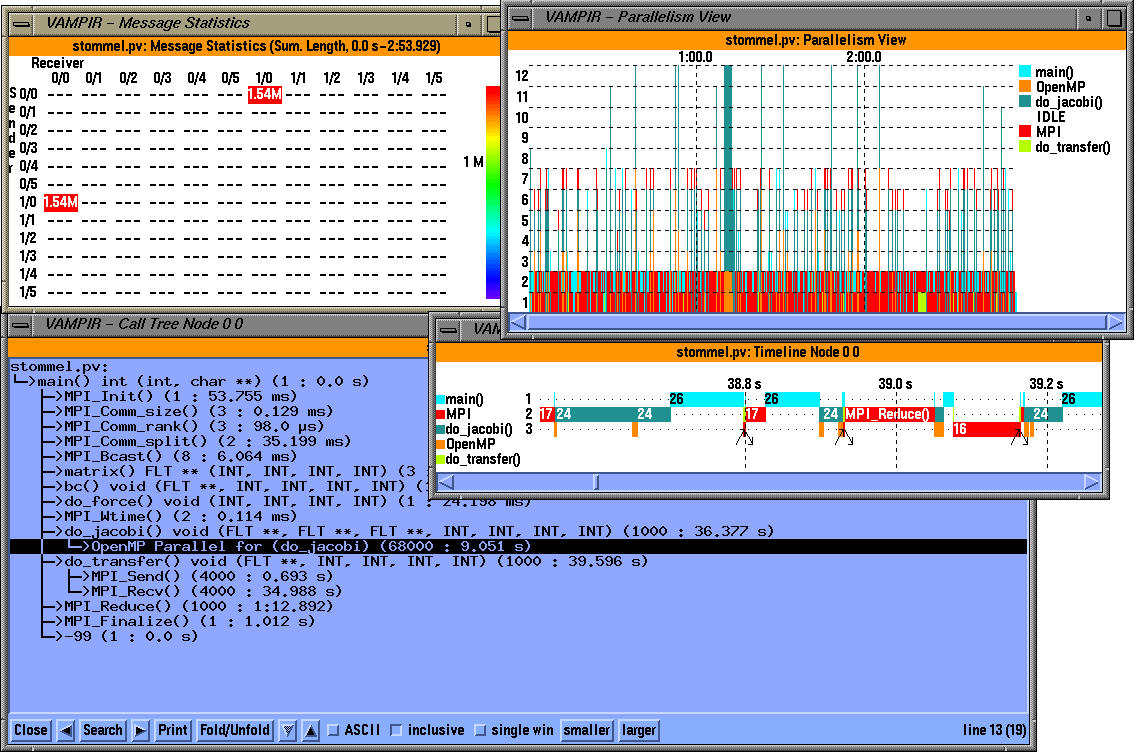Click 38.8 s time label in Timeline
1134x752 pixels.
coord(744,384)
